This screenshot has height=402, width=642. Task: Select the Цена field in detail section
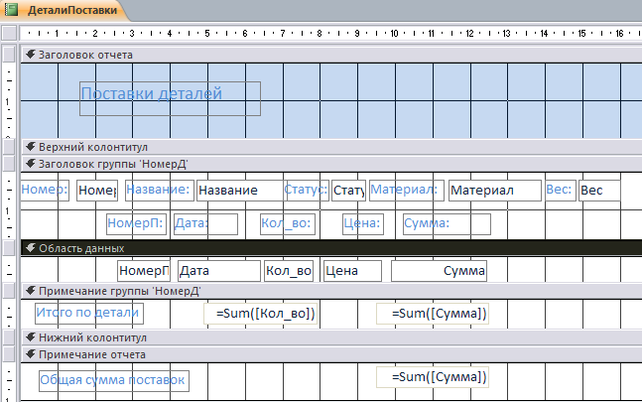pos(353,271)
